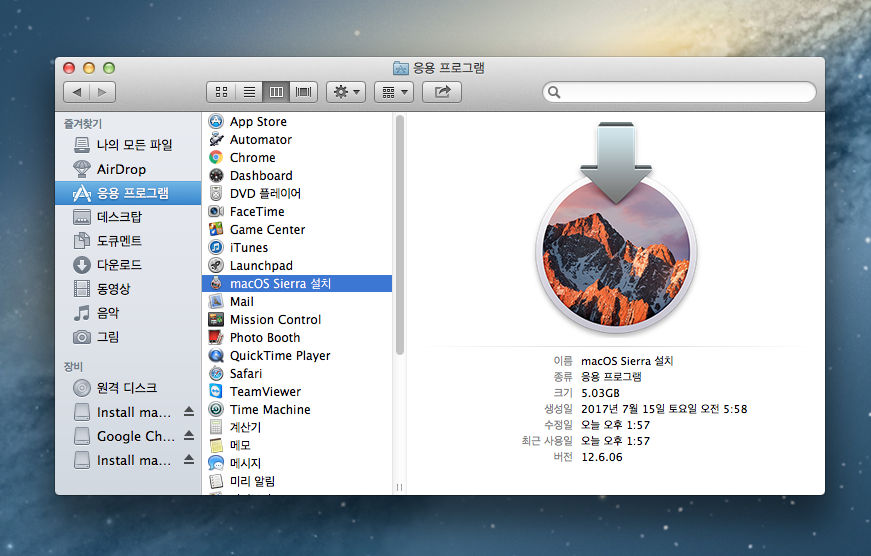Image resolution: width=871 pixels, height=556 pixels.
Task: Click the Share toolbar button
Action: (x=442, y=92)
